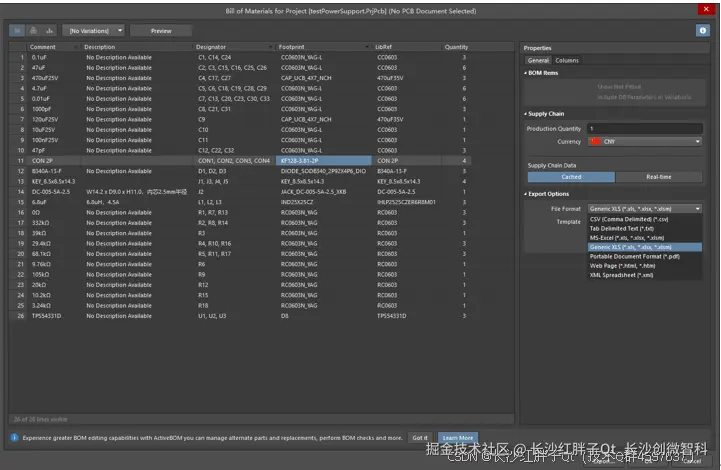The image size is (721, 470).
Task: Choose MS-Excel format option
Action: pos(645,238)
